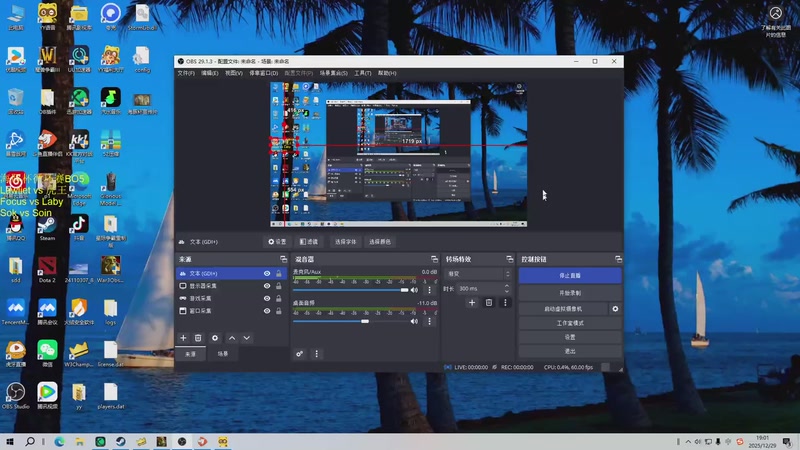This screenshot has width=800, height=450.
Task: Click the OBS preview canvas
Action: [398, 154]
